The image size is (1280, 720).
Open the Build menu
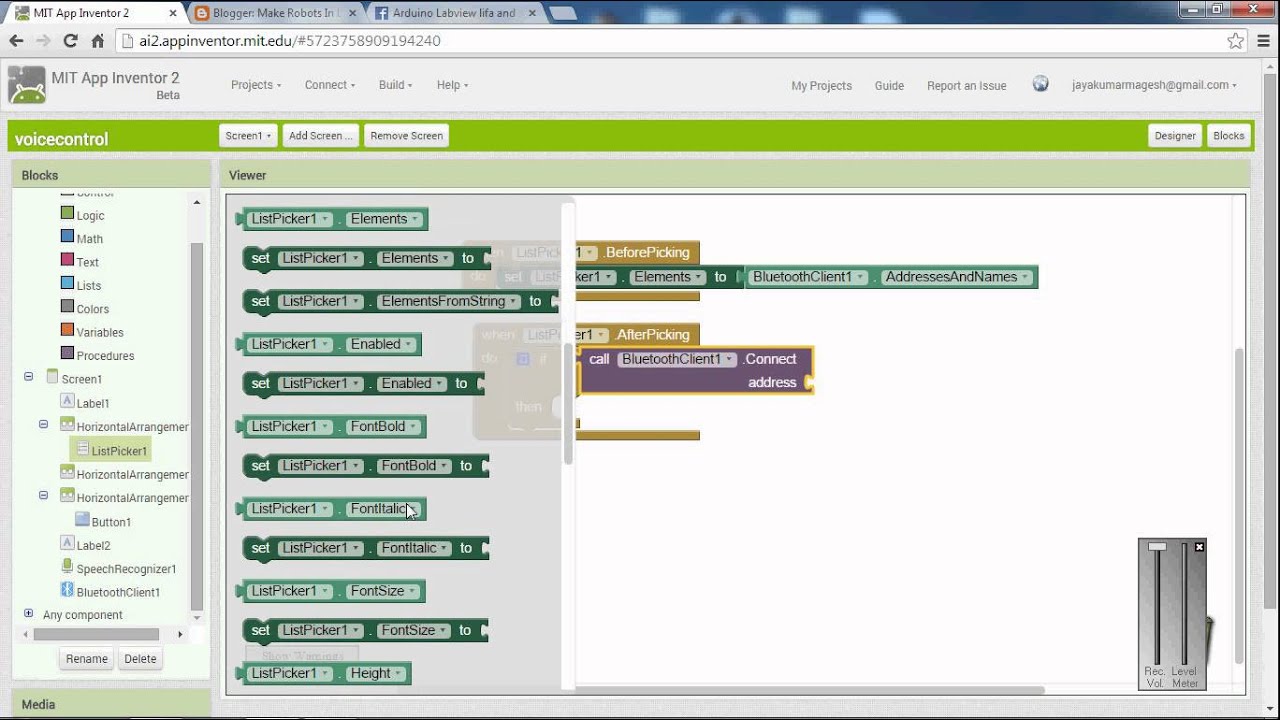click(396, 85)
